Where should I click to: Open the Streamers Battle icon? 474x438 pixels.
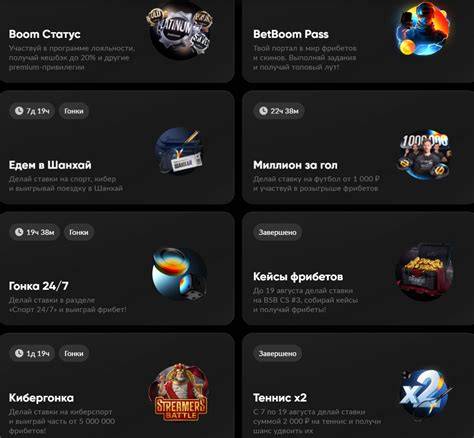(180, 392)
